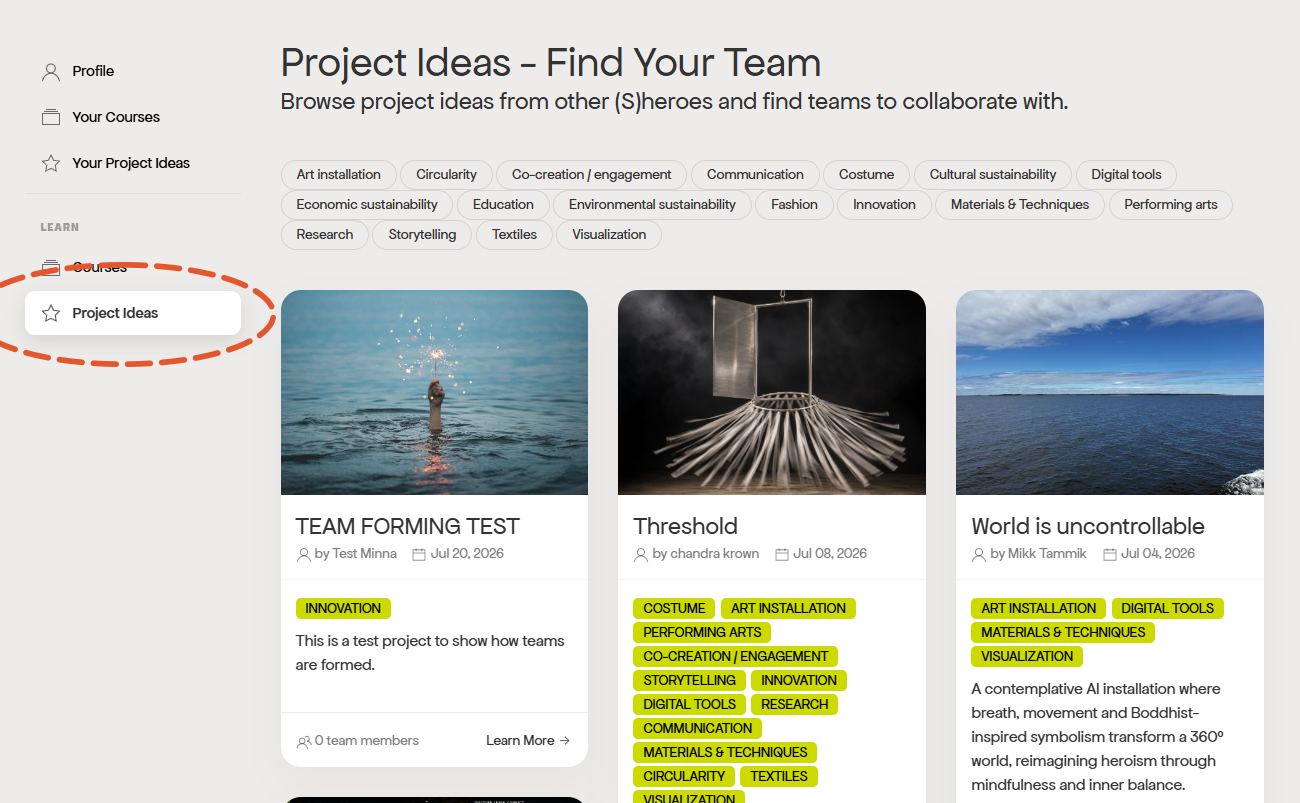Click the date Jul 20, 2026
This screenshot has width=1300, height=803.
[x=467, y=554]
